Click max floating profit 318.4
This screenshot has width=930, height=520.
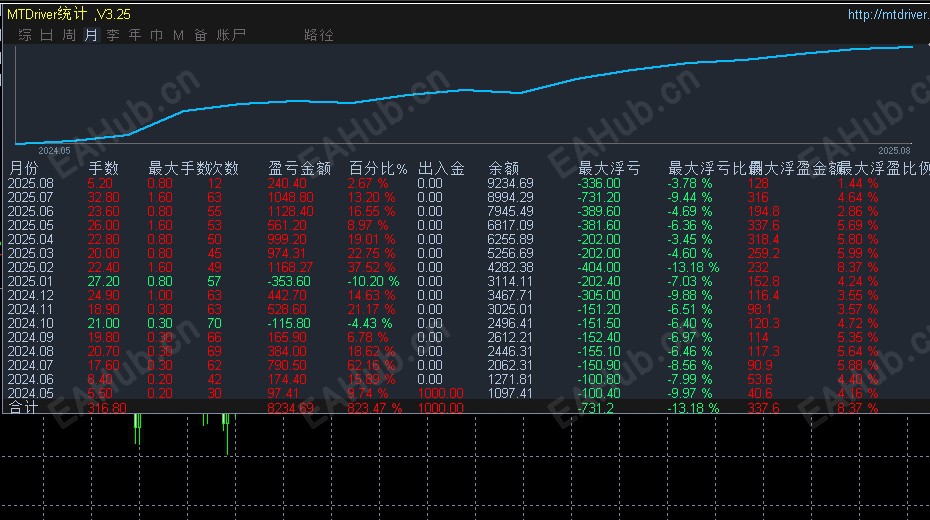(763, 240)
